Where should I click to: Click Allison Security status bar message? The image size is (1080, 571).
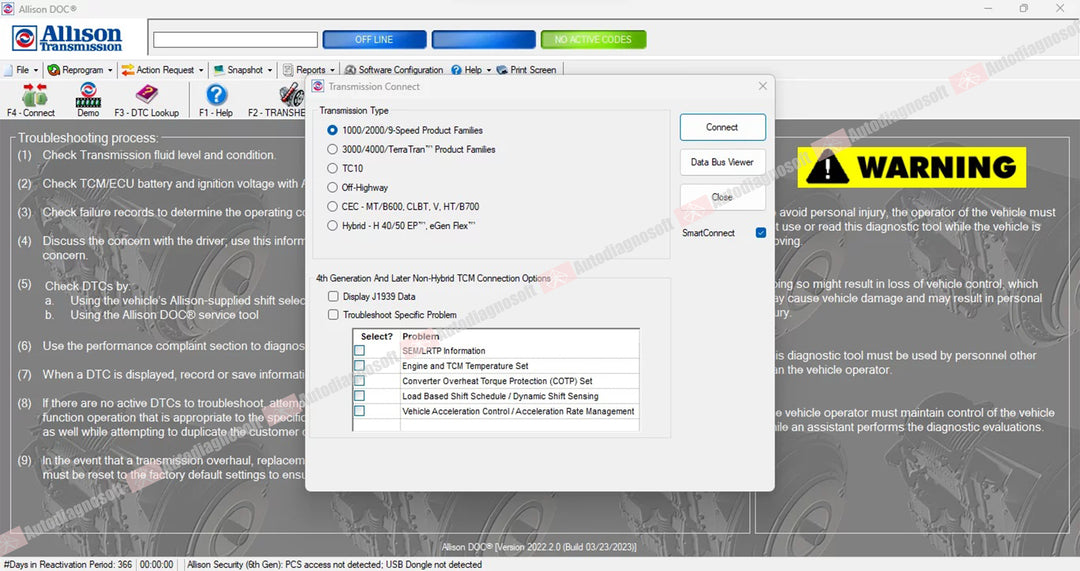(x=334, y=565)
